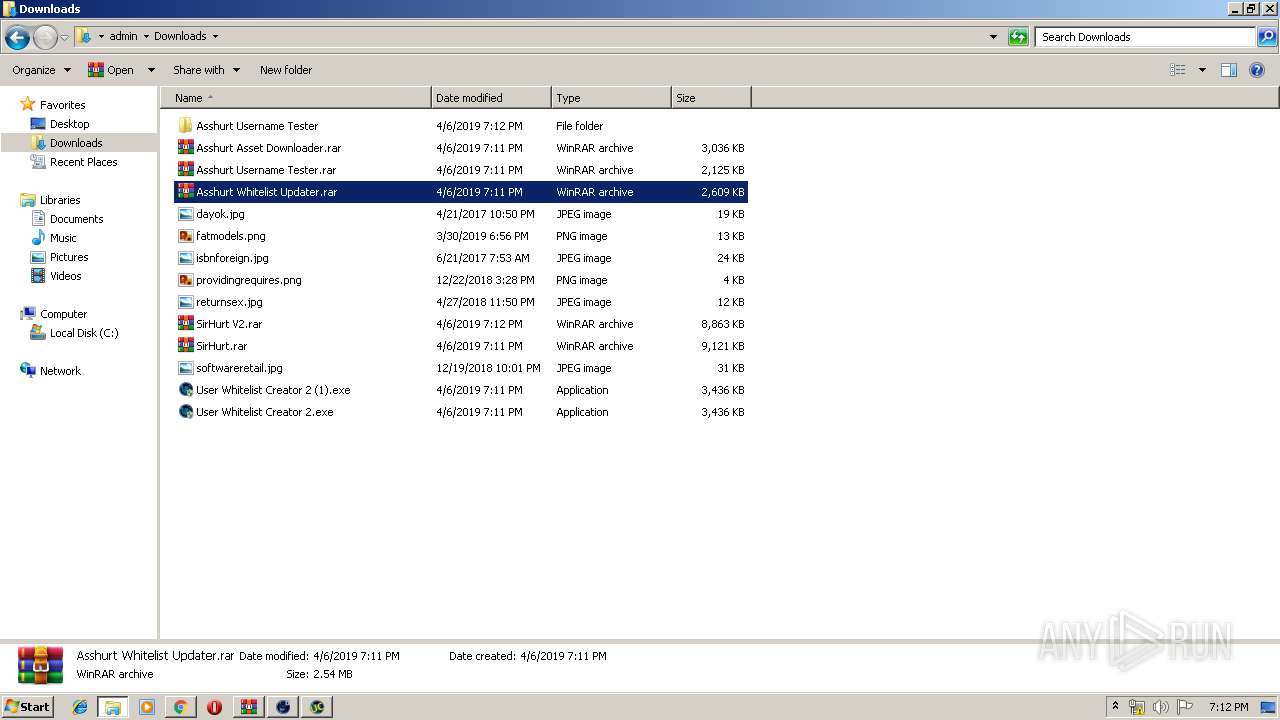The width and height of the screenshot is (1280, 720).
Task: Toggle the preview pane
Action: [1229, 70]
